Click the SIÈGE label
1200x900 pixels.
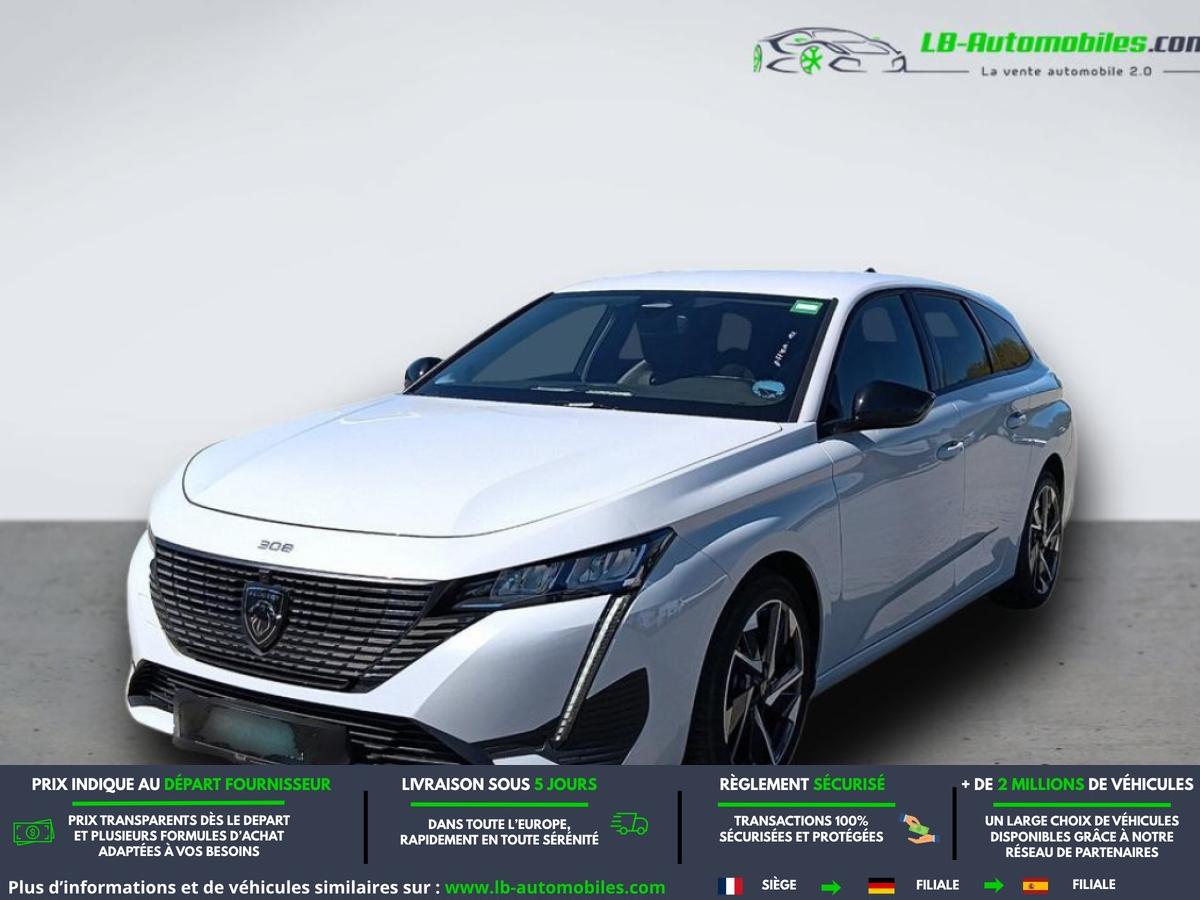tap(779, 885)
